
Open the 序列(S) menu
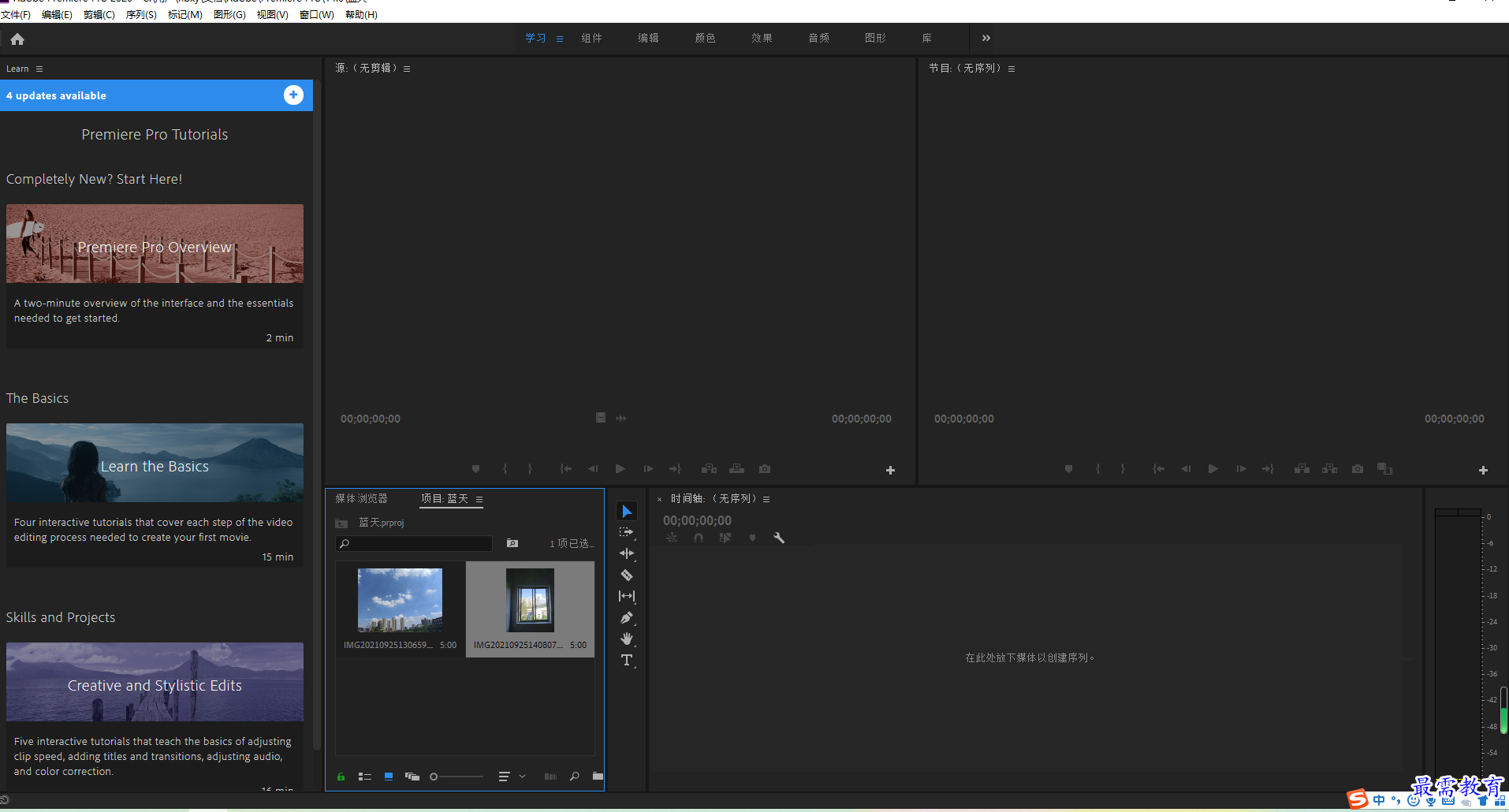click(141, 15)
